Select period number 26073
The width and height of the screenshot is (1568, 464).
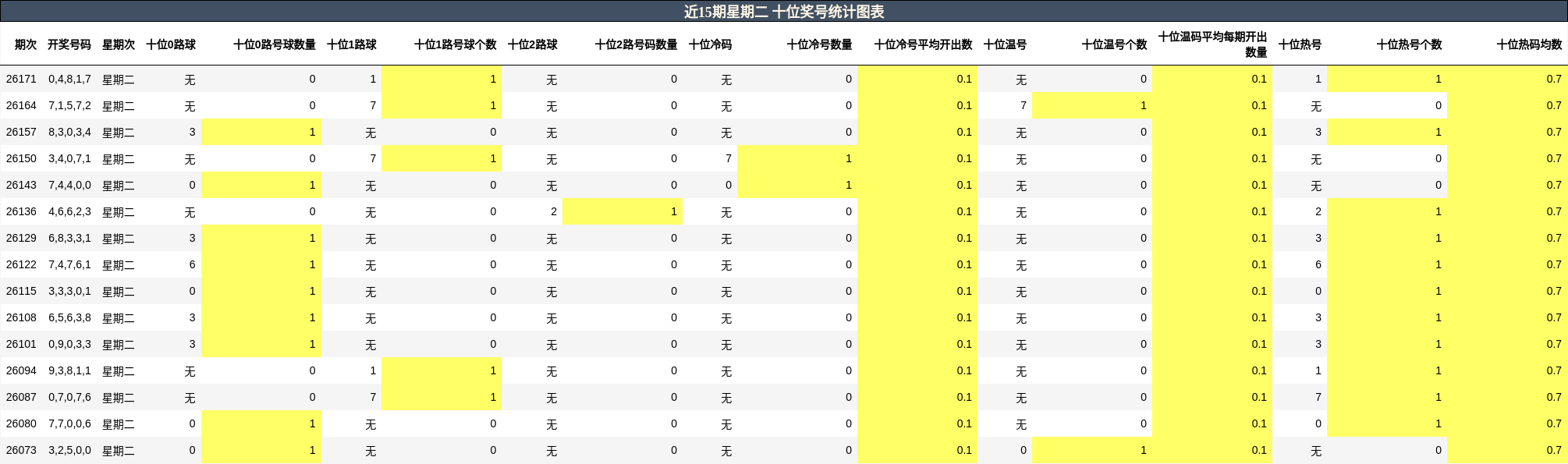point(21,450)
